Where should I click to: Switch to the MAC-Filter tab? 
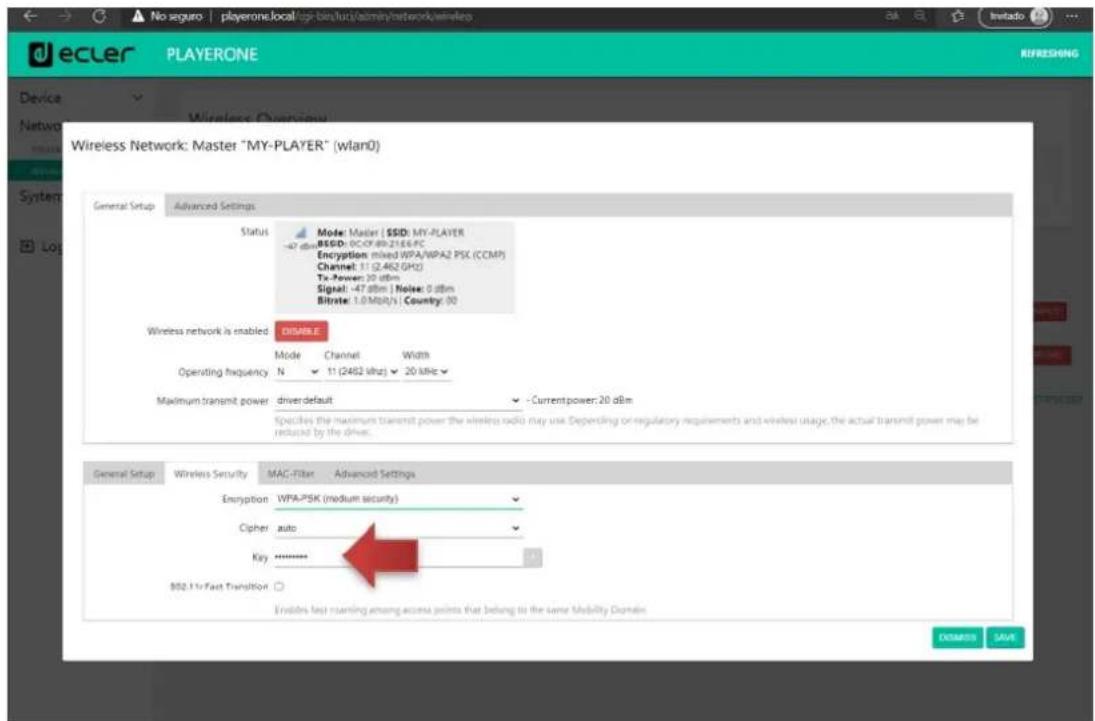[x=285, y=472]
